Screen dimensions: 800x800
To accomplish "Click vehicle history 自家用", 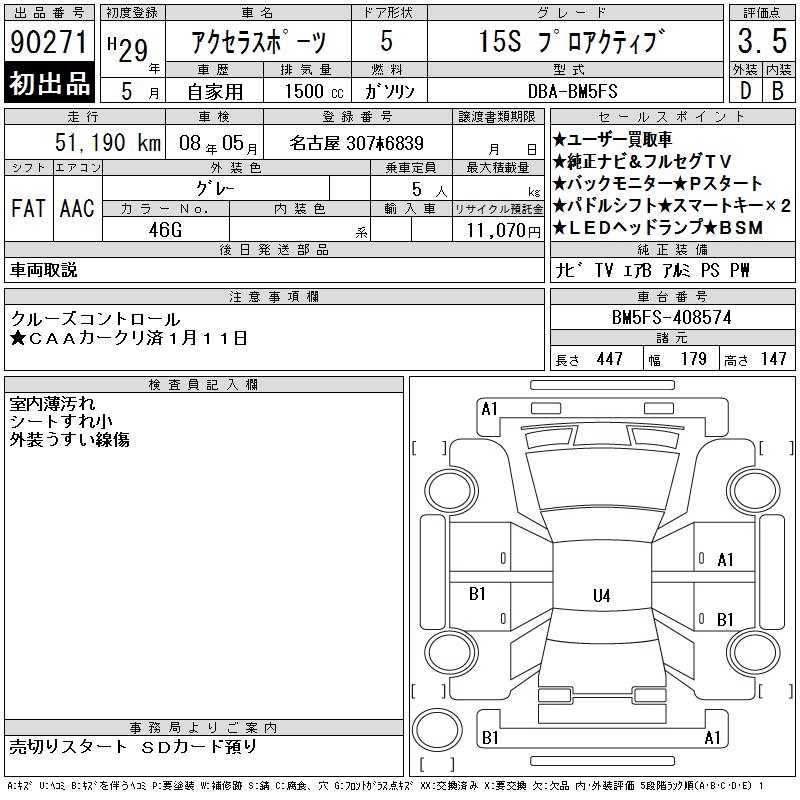I will (215, 92).
